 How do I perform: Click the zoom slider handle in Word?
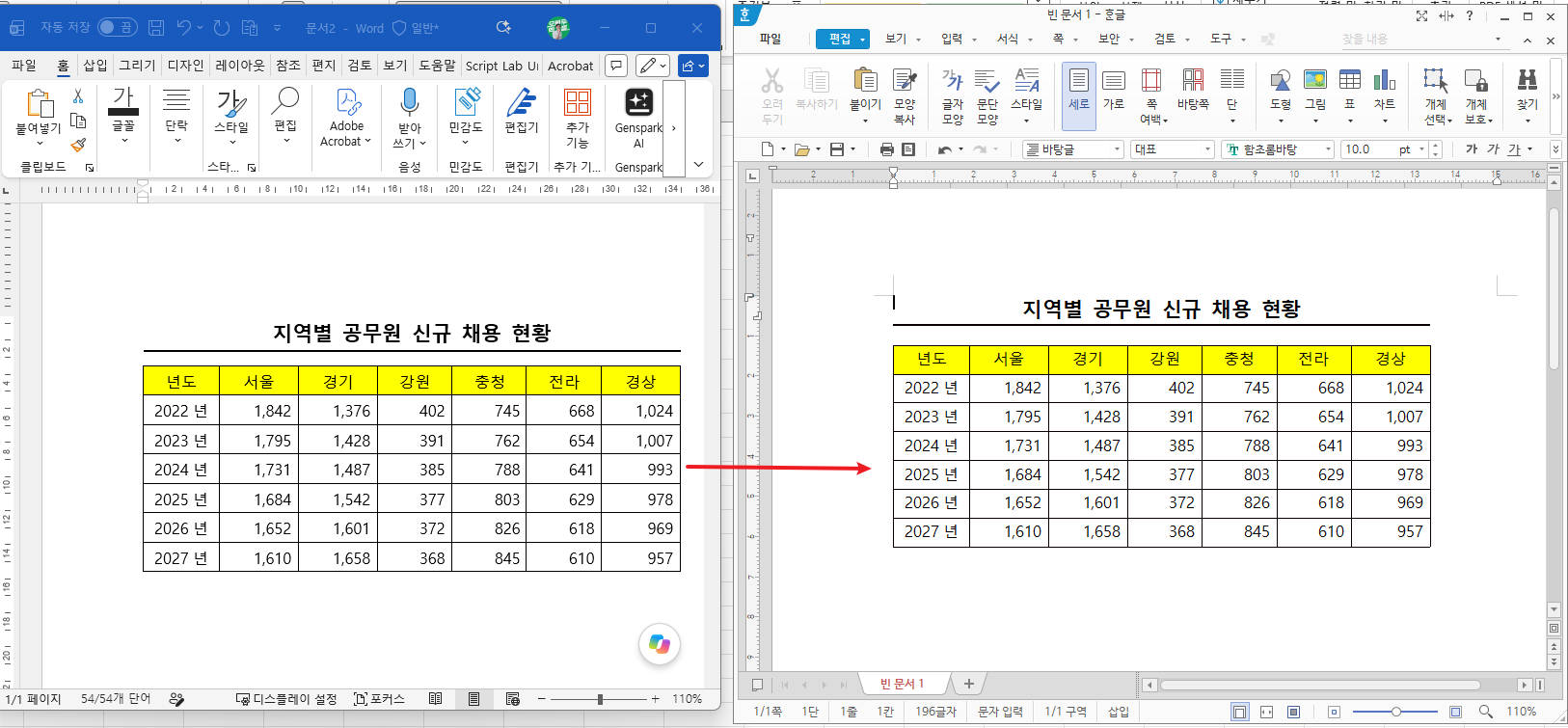tap(600, 699)
